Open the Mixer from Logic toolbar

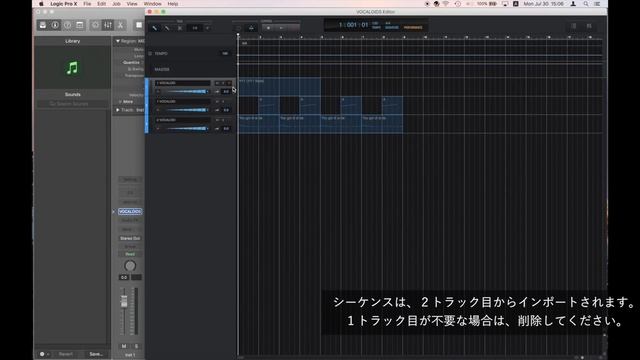pyautogui.click(x=108, y=25)
